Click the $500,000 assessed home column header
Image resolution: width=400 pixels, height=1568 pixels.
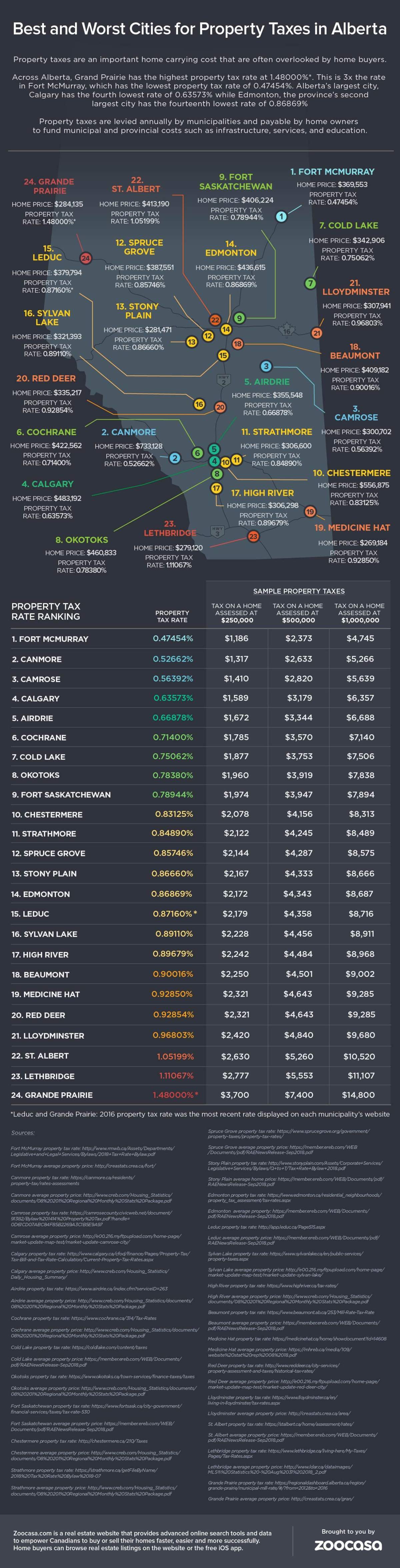(x=298, y=612)
